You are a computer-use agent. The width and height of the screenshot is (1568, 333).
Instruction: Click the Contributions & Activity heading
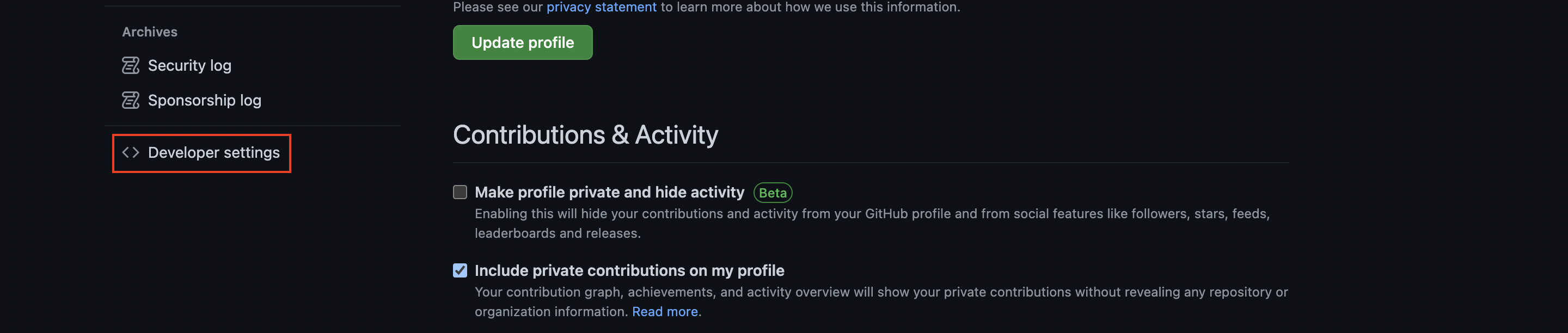click(x=586, y=134)
